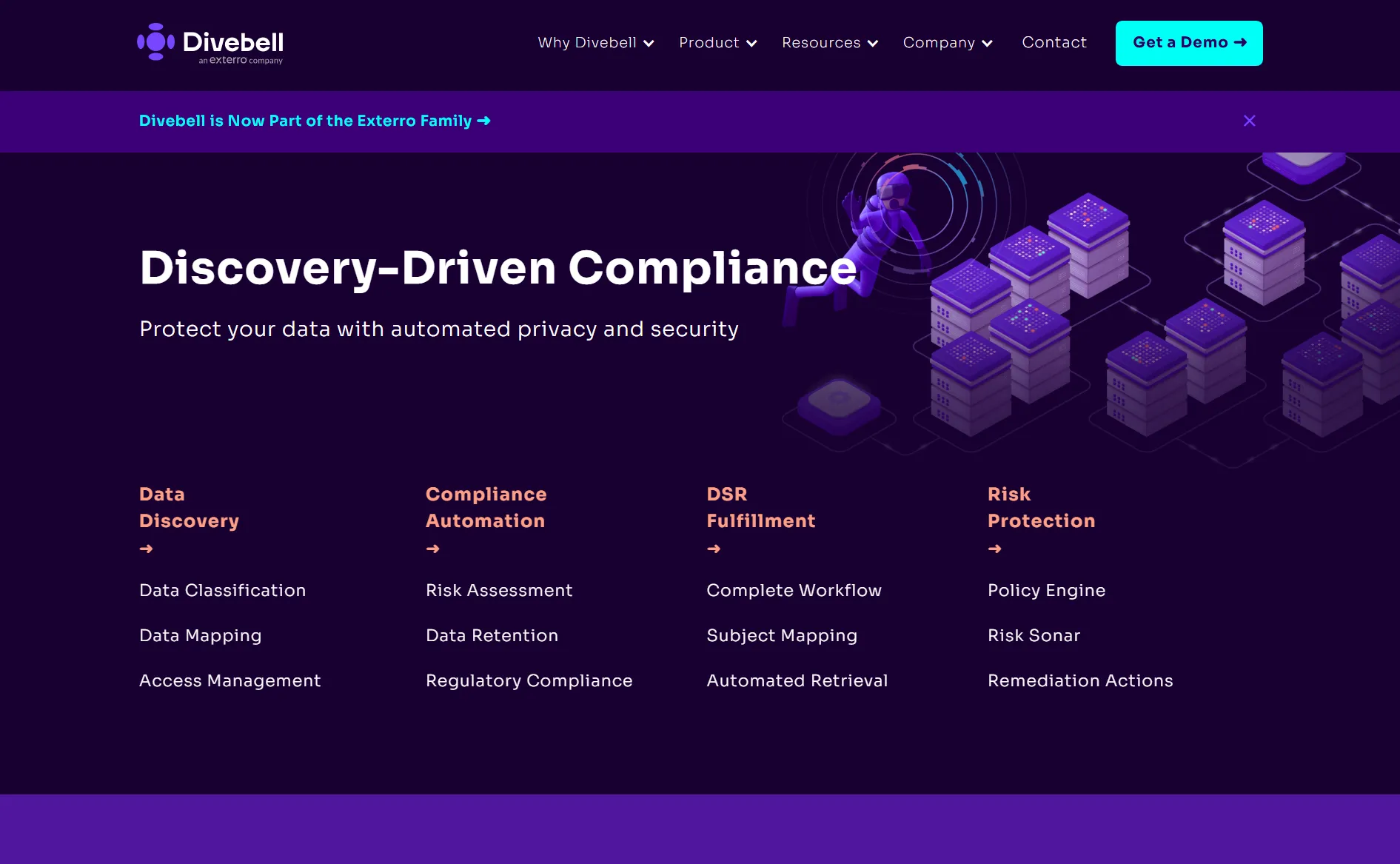Dismiss the Exterro Family announcement banner
1400x864 pixels.
tap(1249, 120)
